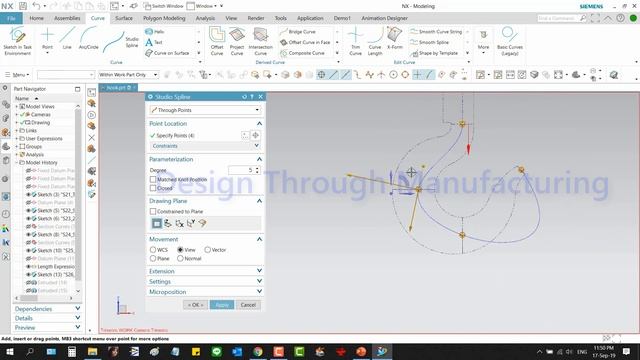Click the Apply button
Image resolution: width=640 pixels, height=360 pixels.
(222, 305)
